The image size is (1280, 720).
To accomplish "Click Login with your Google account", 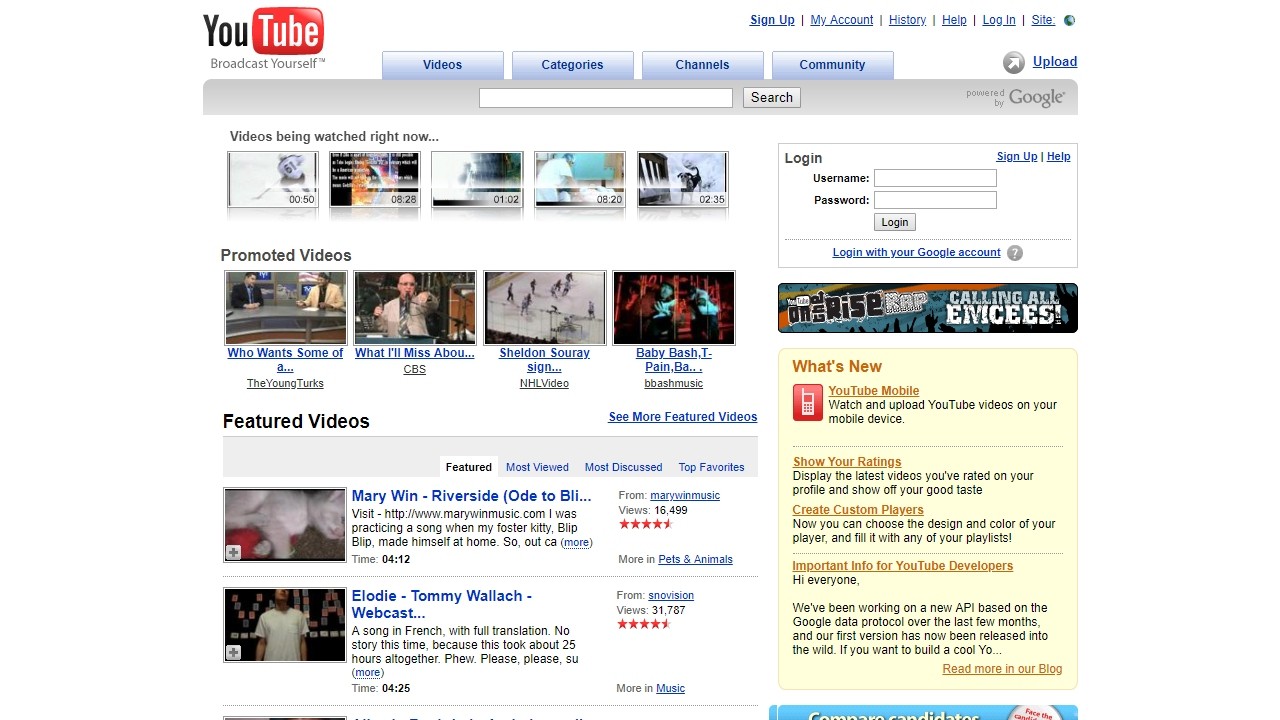I will 916,252.
